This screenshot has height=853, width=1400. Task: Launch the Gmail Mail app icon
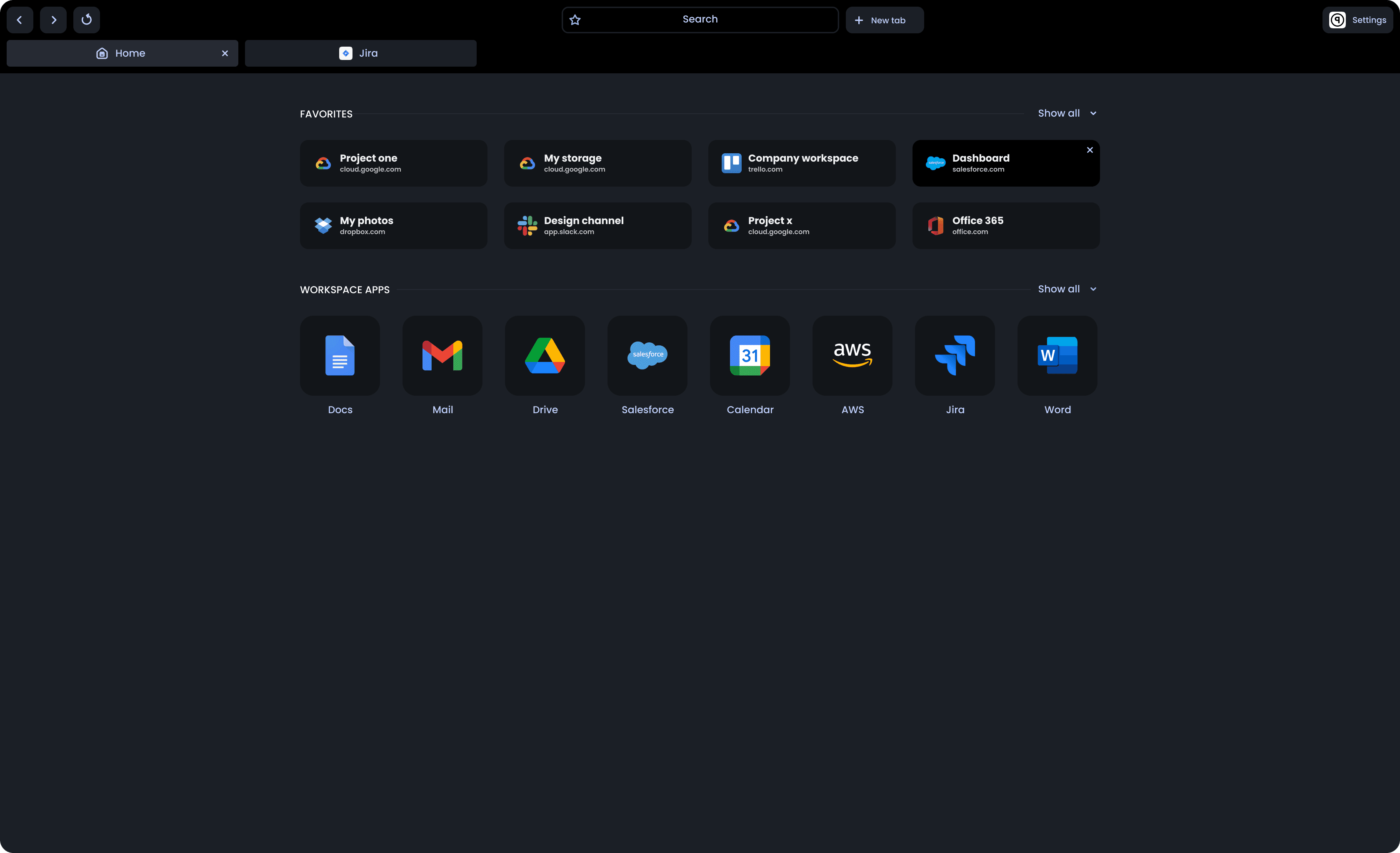point(442,356)
